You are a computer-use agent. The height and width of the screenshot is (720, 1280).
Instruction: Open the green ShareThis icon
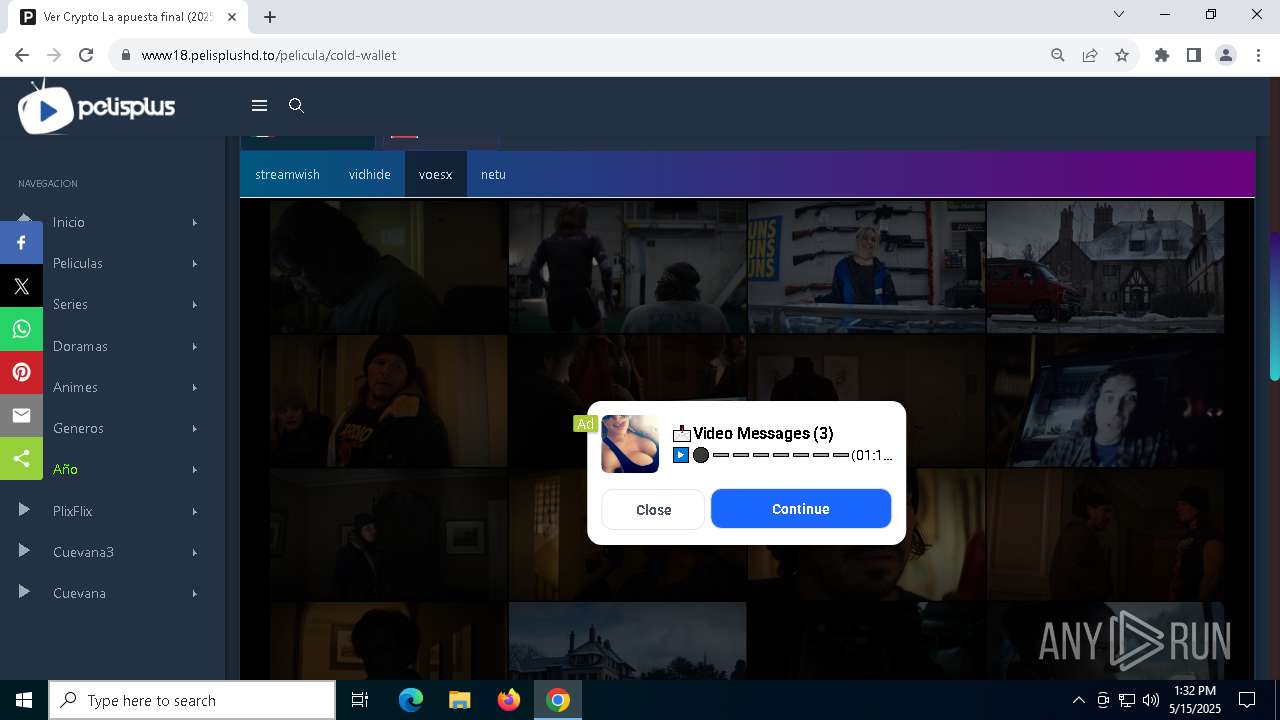(x=21, y=458)
